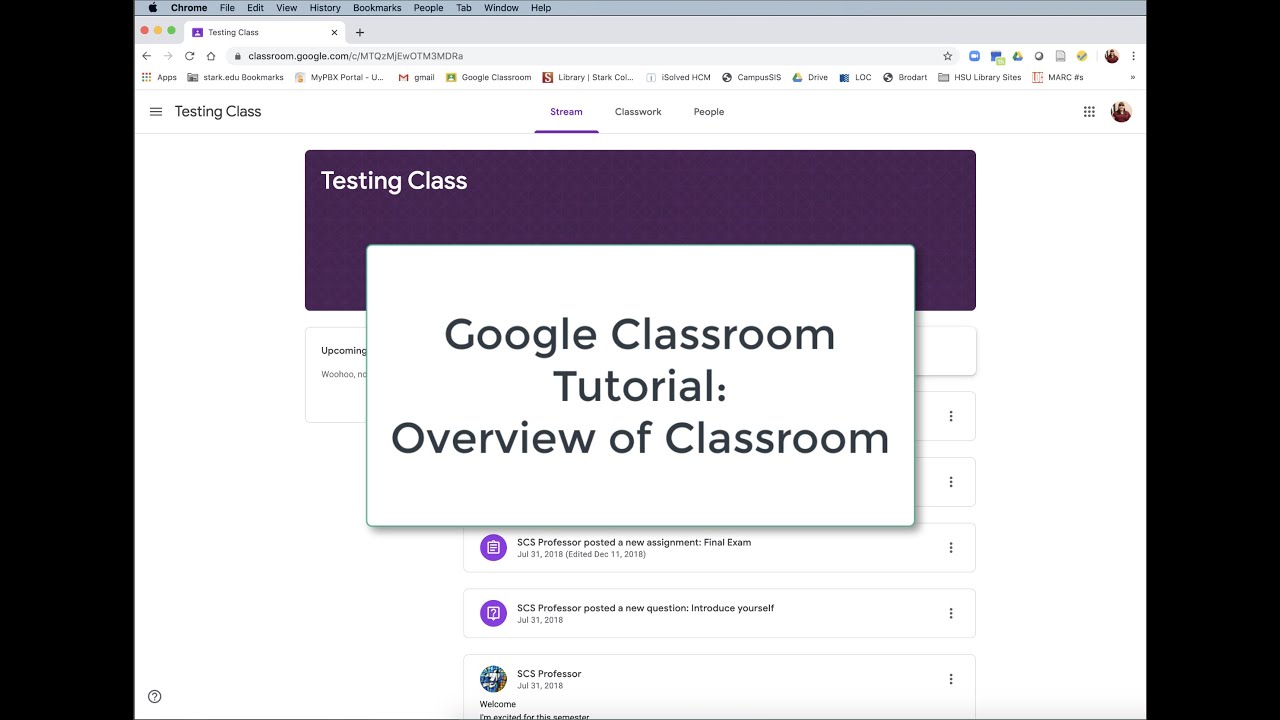Switch to the Stream tab
Image resolution: width=1280 pixels, height=720 pixels.
click(566, 112)
